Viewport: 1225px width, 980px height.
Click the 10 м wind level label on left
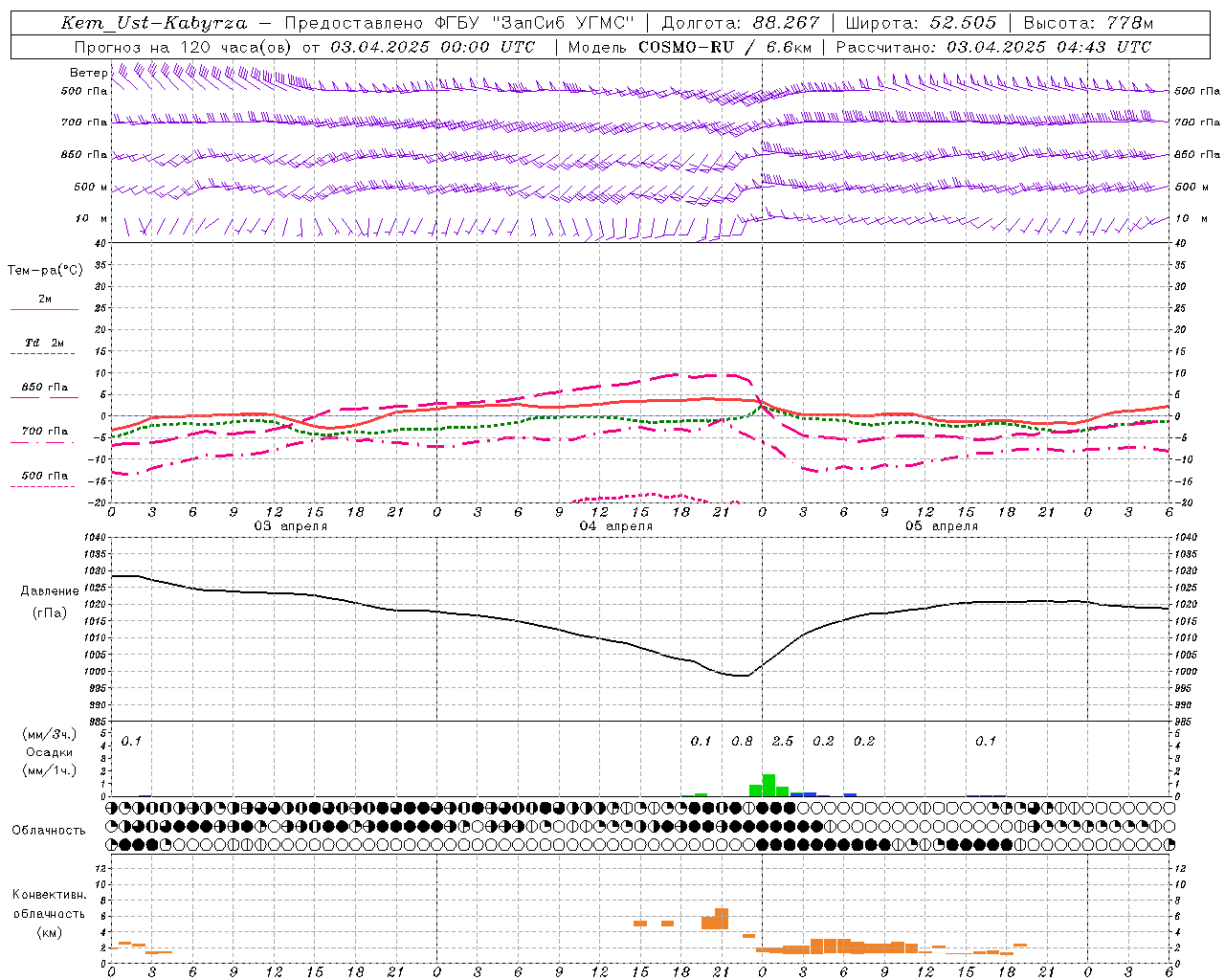pos(91,218)
